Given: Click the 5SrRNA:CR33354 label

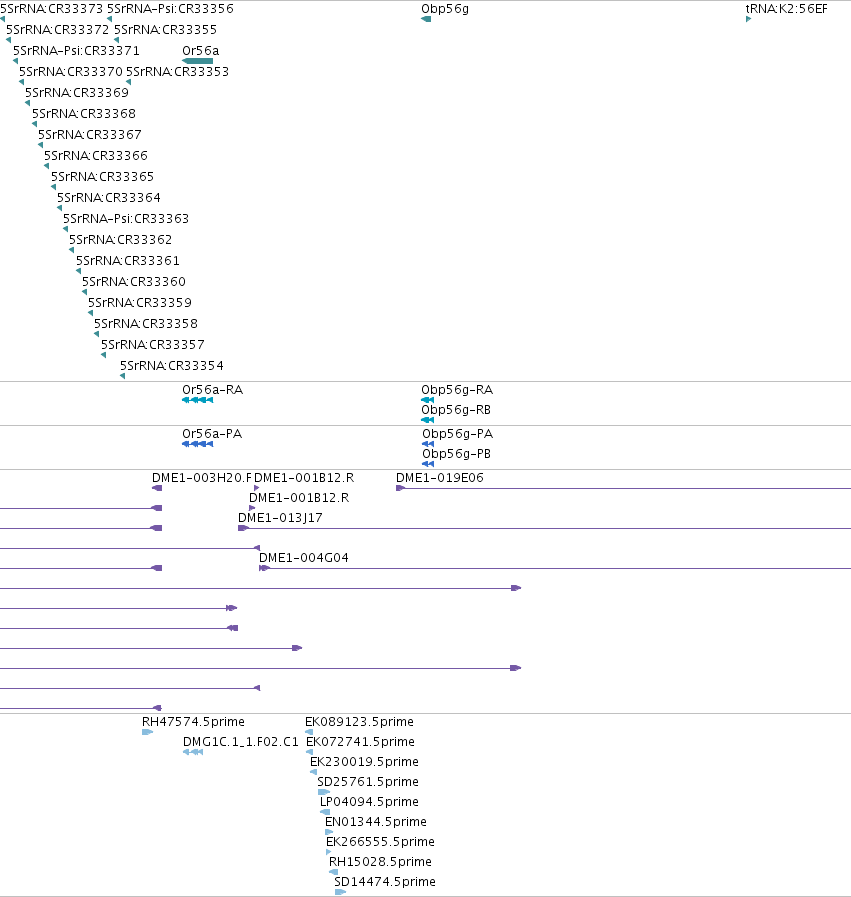Looking at the screenshot, I should (x=172, y=366).
